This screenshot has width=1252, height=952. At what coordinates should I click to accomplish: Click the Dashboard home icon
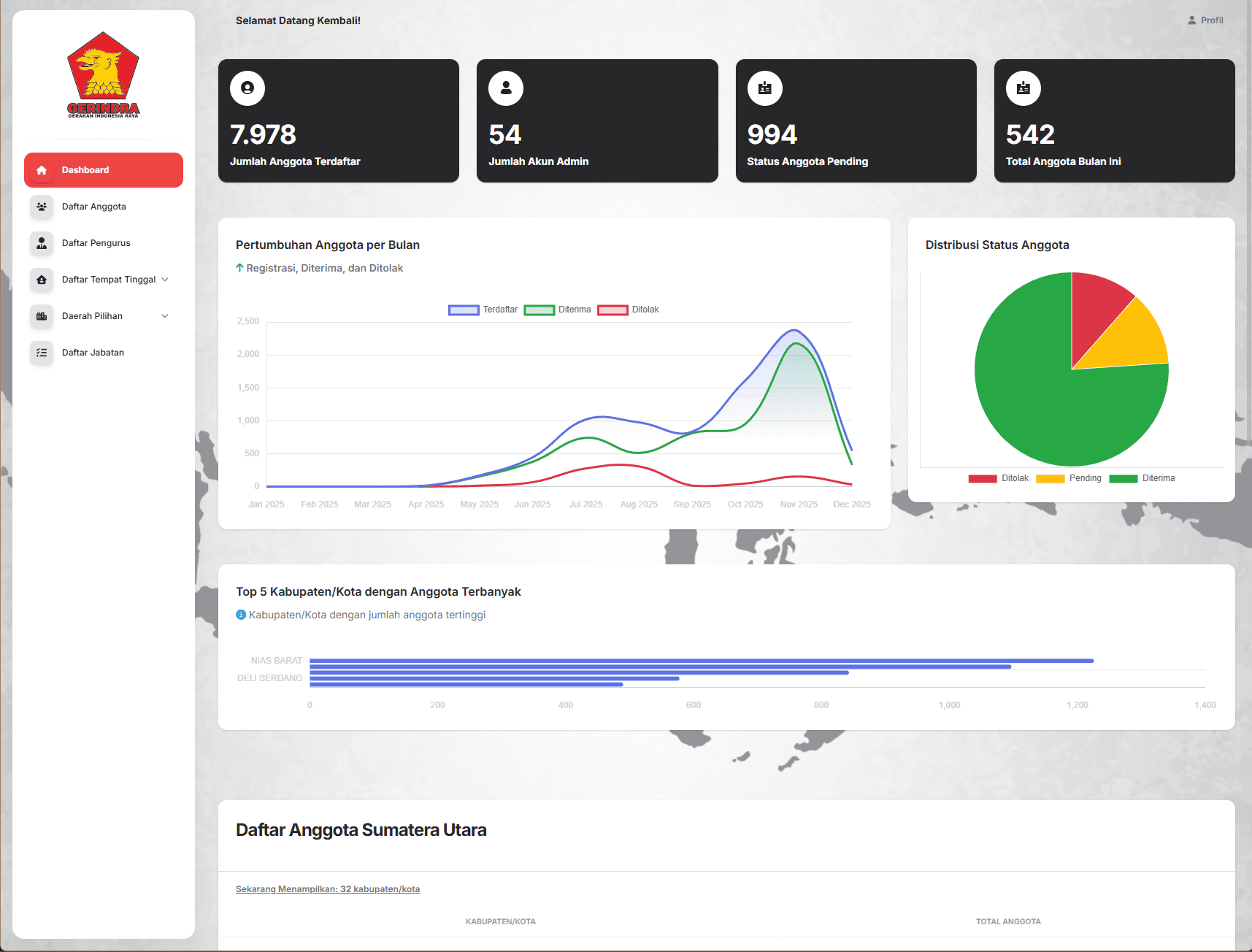tap(42, 170)
